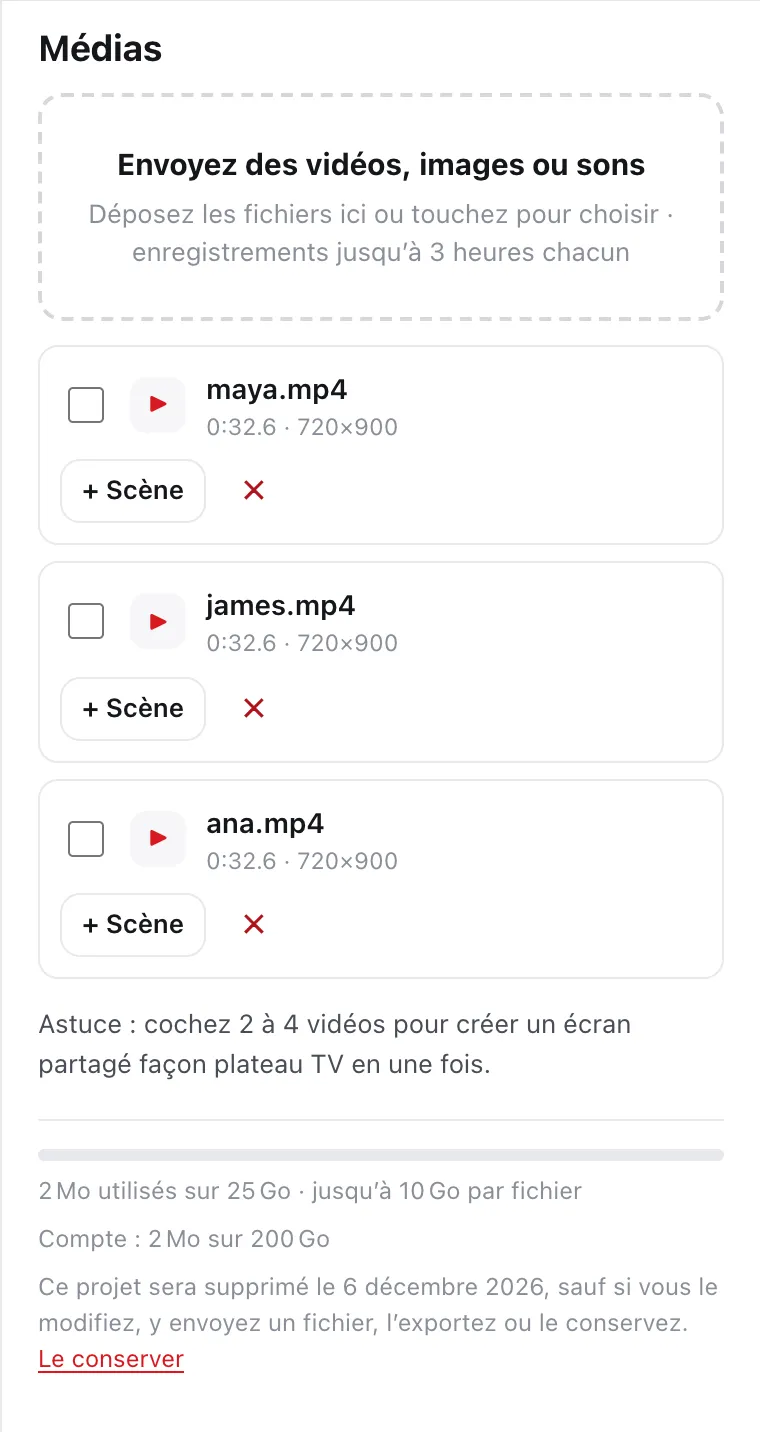Image resolution: width=760 pixels, height=1432 pixels.
Task: Click the play thumbnail icon beside james.mp4
Action: pyautogui.click(x=158, y=621)
